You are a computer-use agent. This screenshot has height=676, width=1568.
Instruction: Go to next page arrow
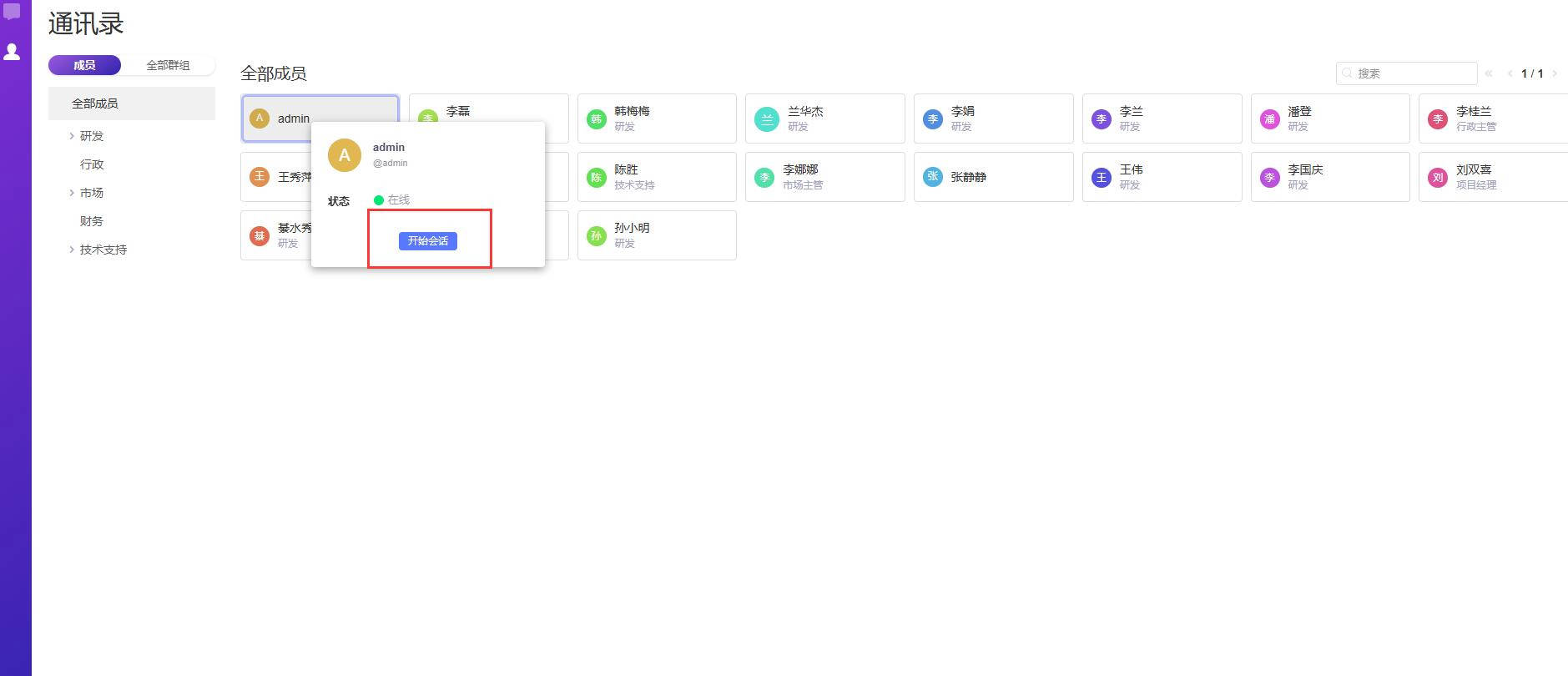[x=1554, y=73]
